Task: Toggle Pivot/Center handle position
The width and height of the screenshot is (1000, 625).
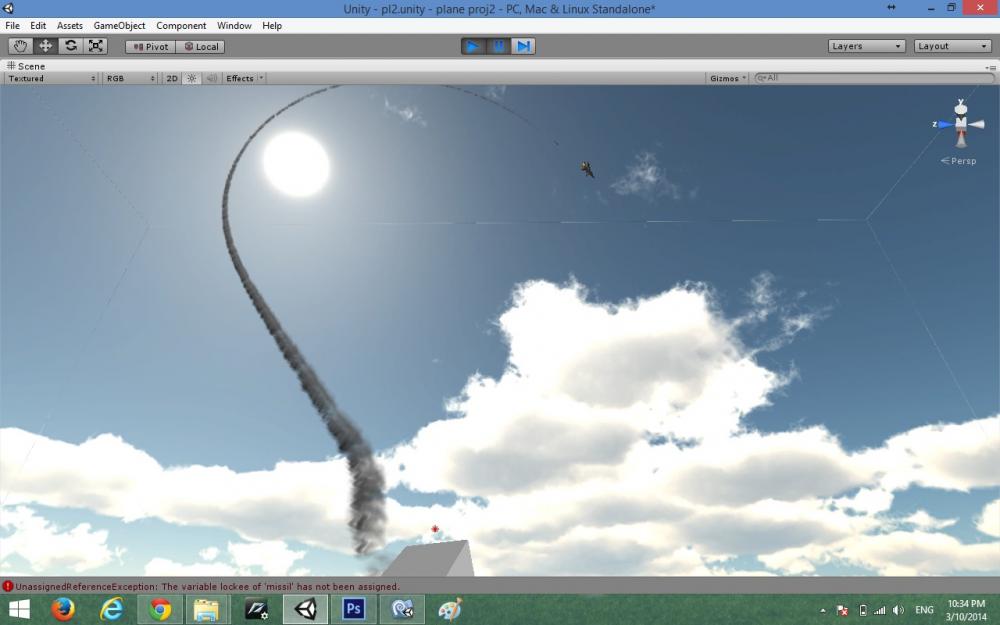Action: 151,47
